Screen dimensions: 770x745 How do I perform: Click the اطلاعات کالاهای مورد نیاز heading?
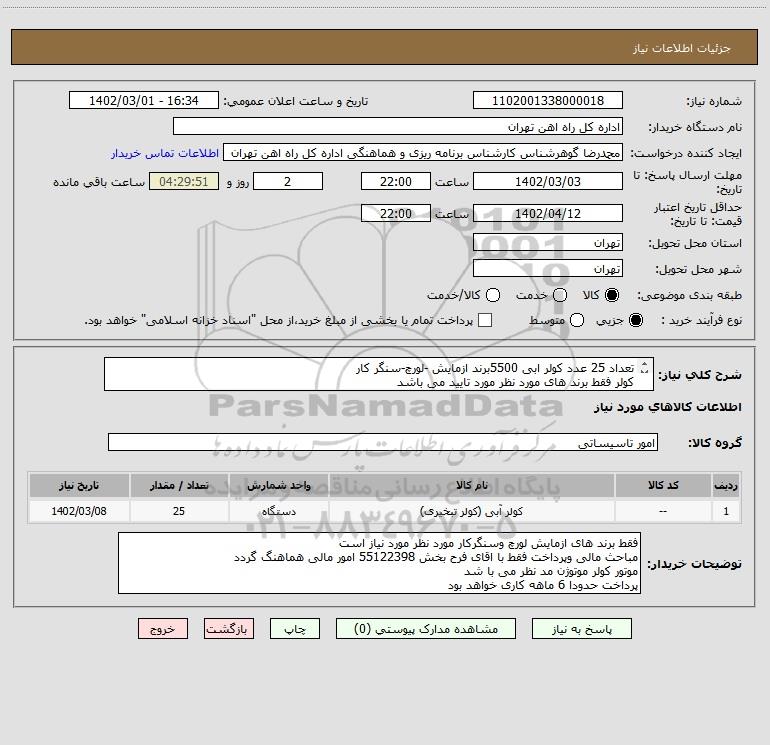pyautogui.click(x=668, y=407)
